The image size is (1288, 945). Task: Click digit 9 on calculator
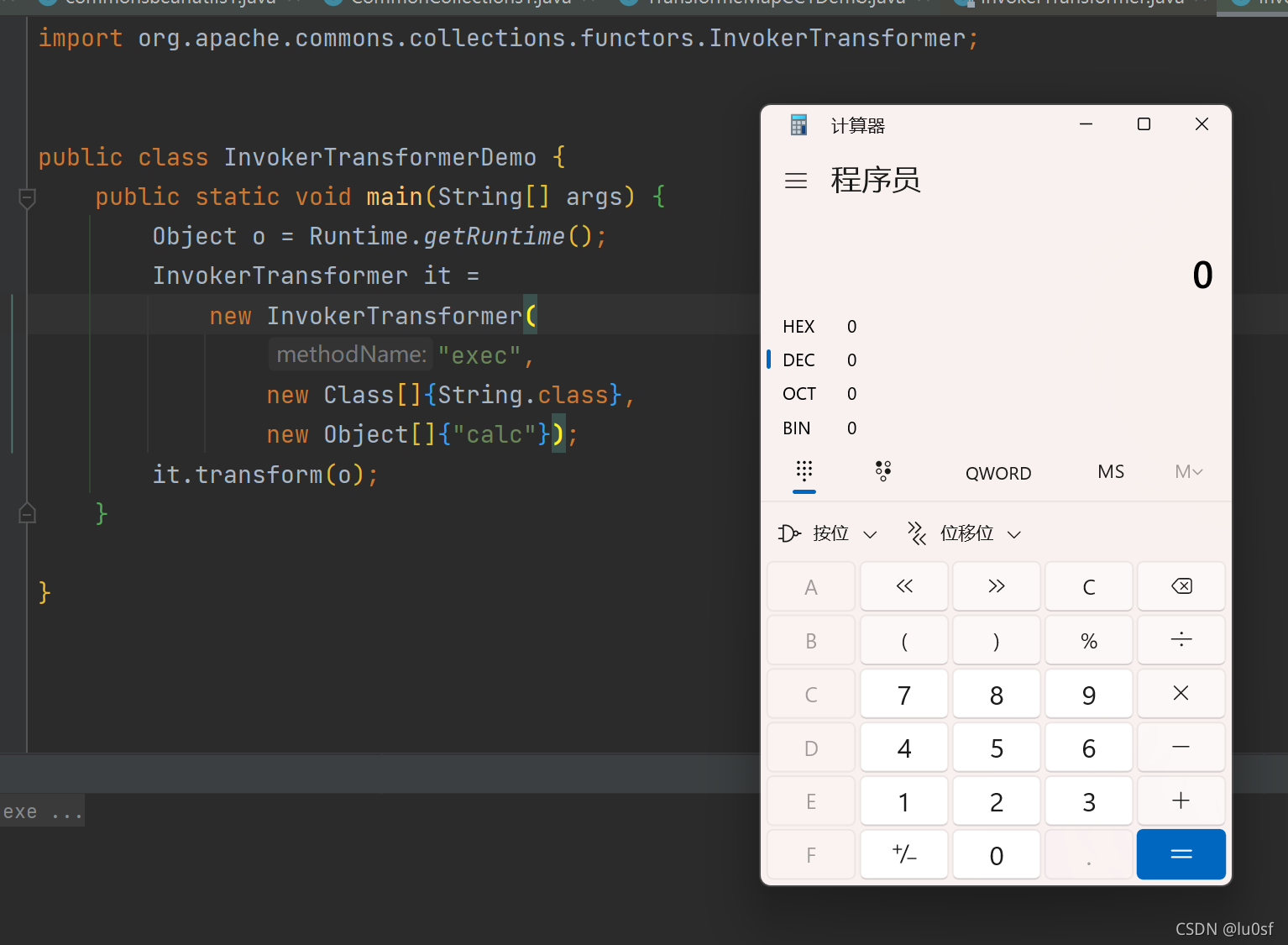1089,694
